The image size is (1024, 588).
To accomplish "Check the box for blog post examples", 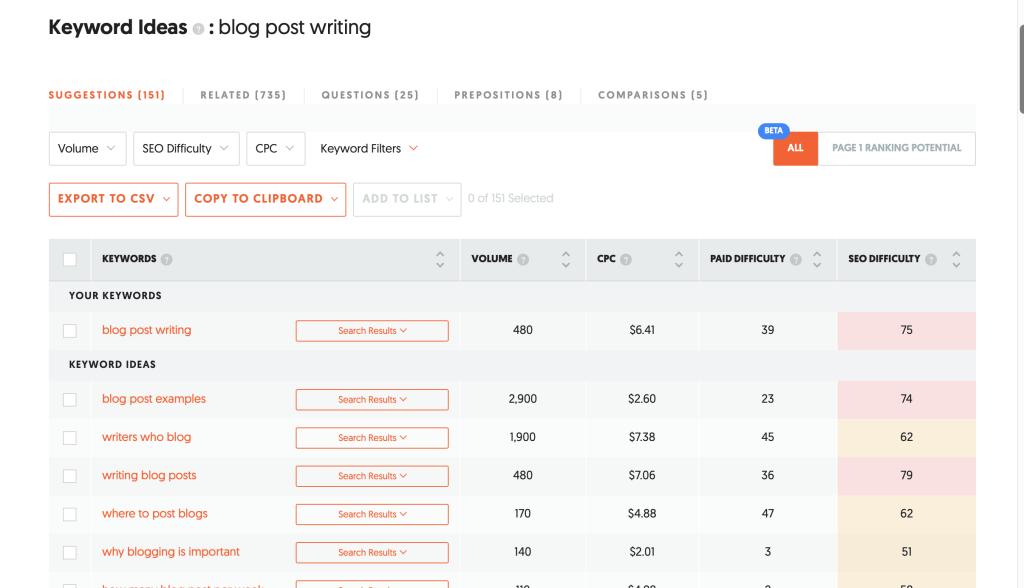I will pyautogui.click(x=70, y=400).
